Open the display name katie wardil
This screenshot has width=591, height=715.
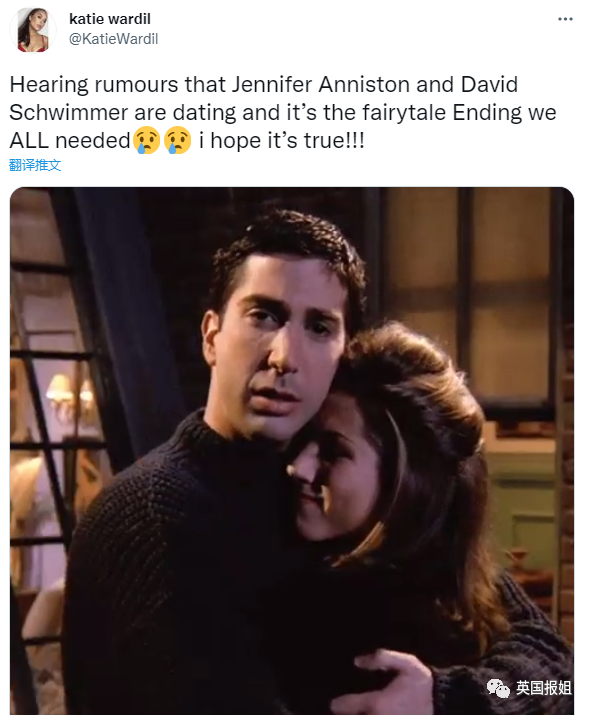109,19
